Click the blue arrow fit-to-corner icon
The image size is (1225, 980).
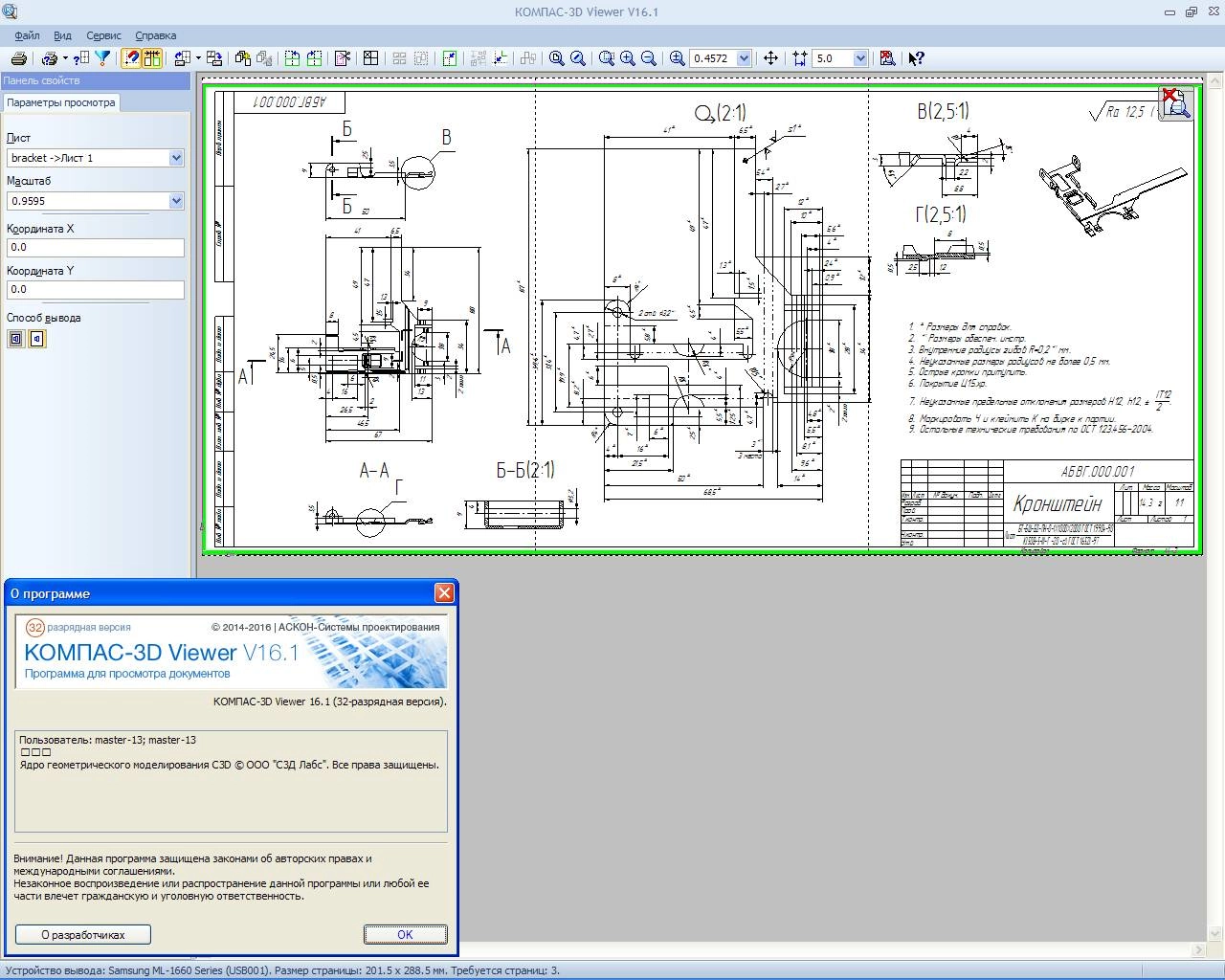(x=450, y=58)
